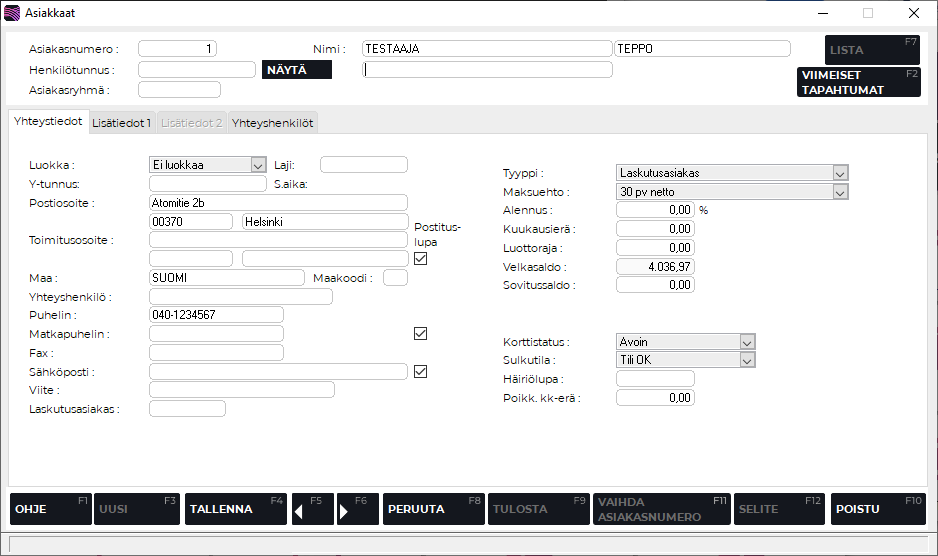Screen dimensions: 938x556
Task: Open the Luokka dropdown
Action: [257, 165]
